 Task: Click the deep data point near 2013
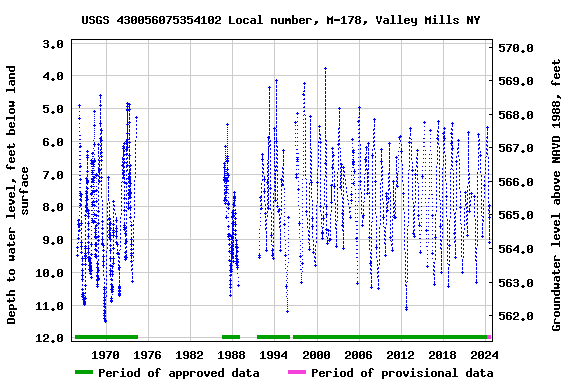pyautogui.click(x=406, y=309)
